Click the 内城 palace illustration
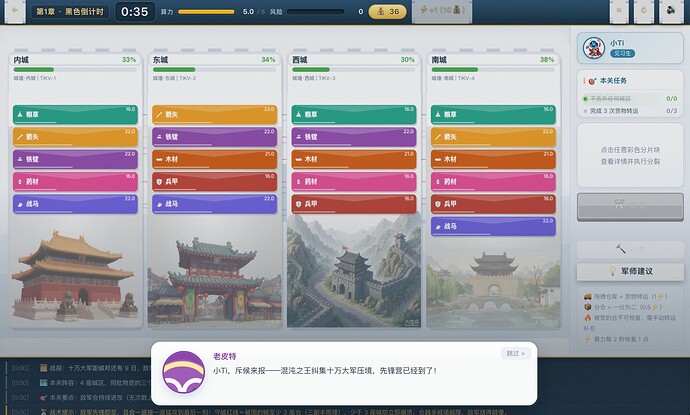 coord(75,276)
